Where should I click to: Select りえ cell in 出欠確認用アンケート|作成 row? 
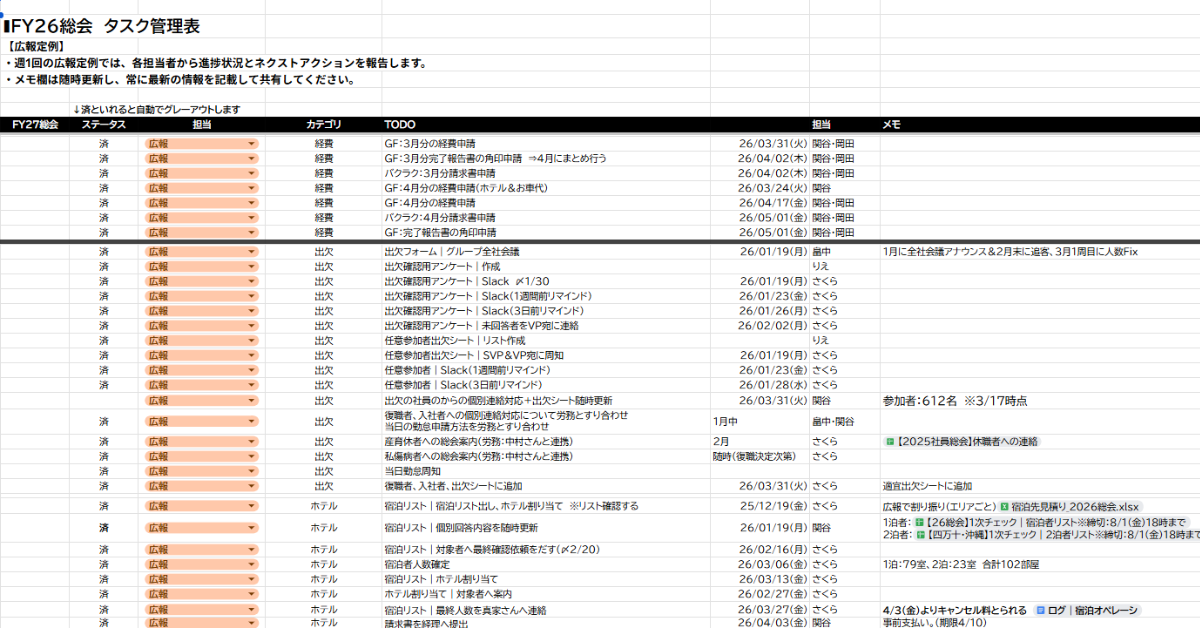click(821, 267)
